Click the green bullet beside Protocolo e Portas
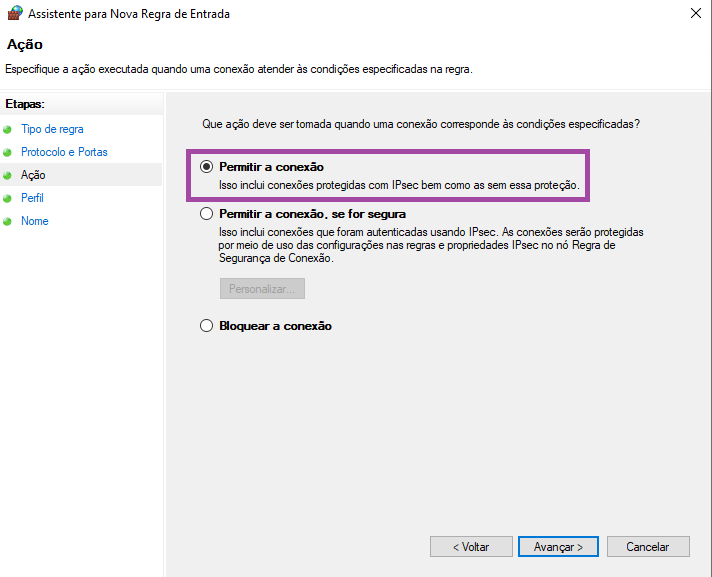 point(7,152)
